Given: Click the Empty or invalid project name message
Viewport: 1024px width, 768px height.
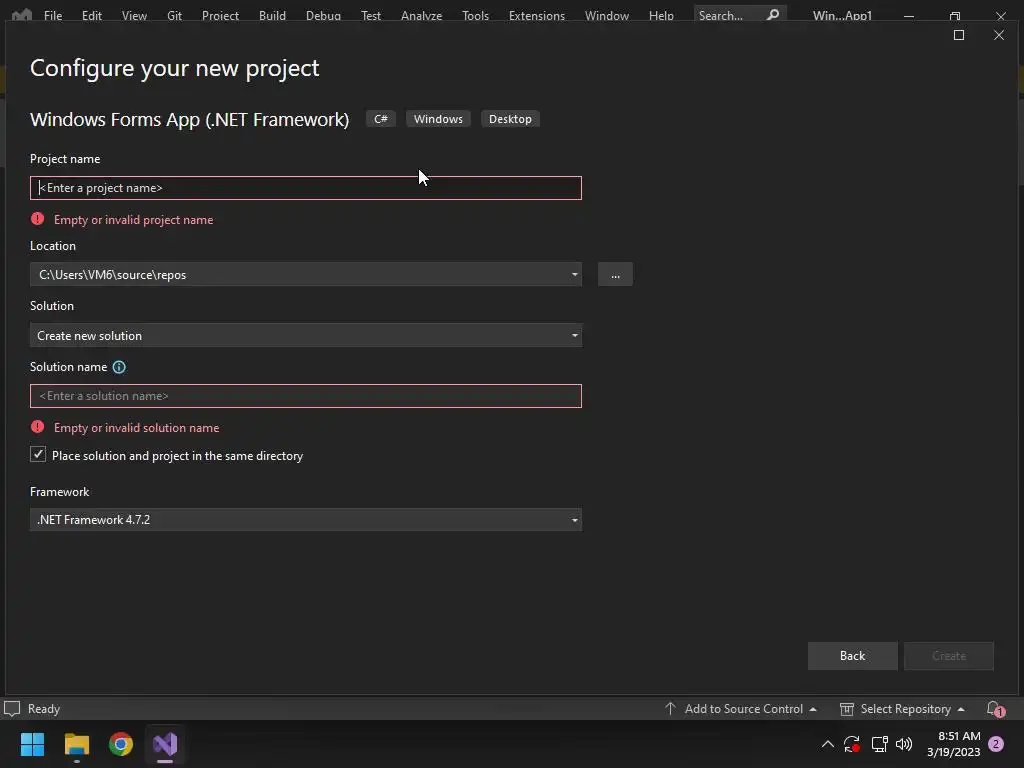Looking at the screenshot, I should (x=133, y=219).
